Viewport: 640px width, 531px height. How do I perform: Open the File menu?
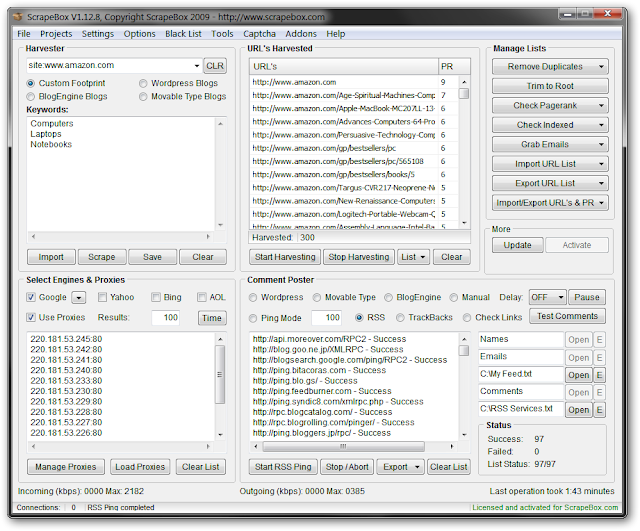pyautogui.click(x=24, y=34)
